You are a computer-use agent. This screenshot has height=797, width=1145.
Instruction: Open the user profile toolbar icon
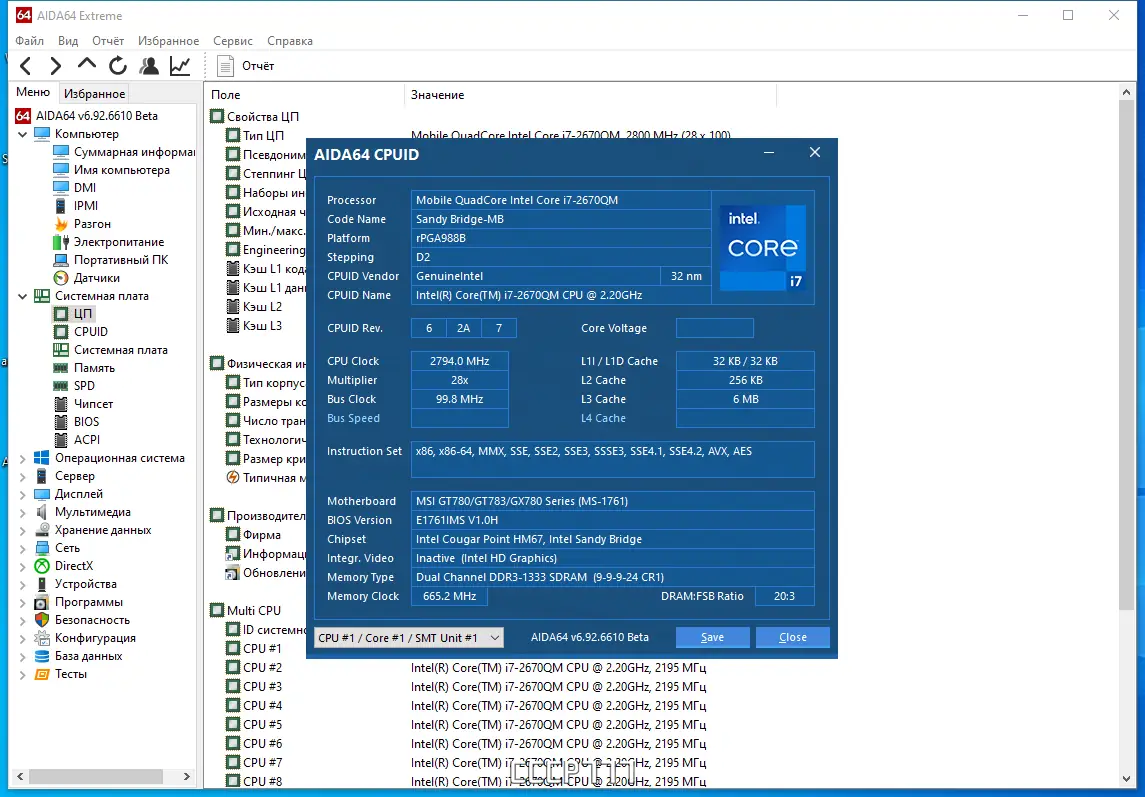pyautogui.click(x=149, y=66)
